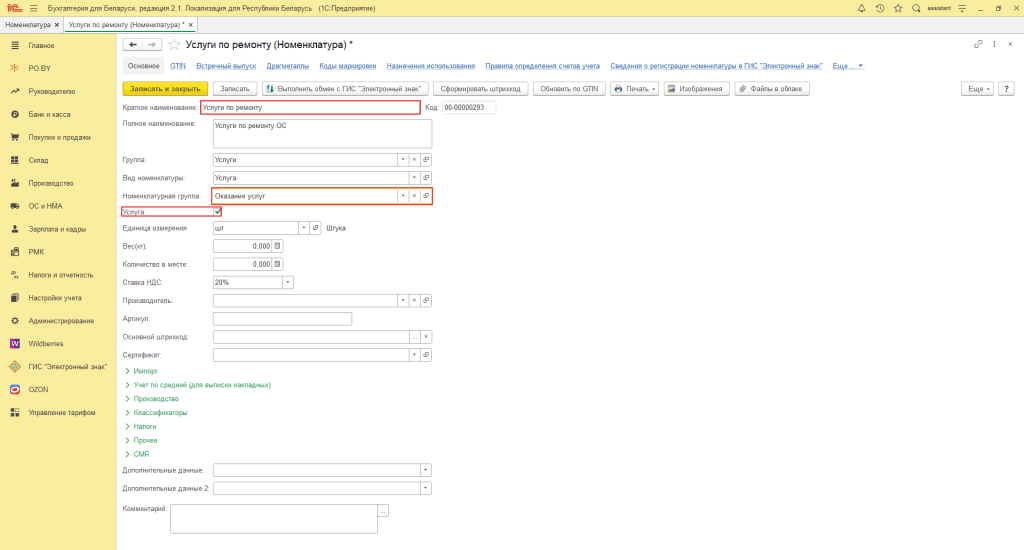Click the Сформировать штрихкод button

click(x=480, y=89)
